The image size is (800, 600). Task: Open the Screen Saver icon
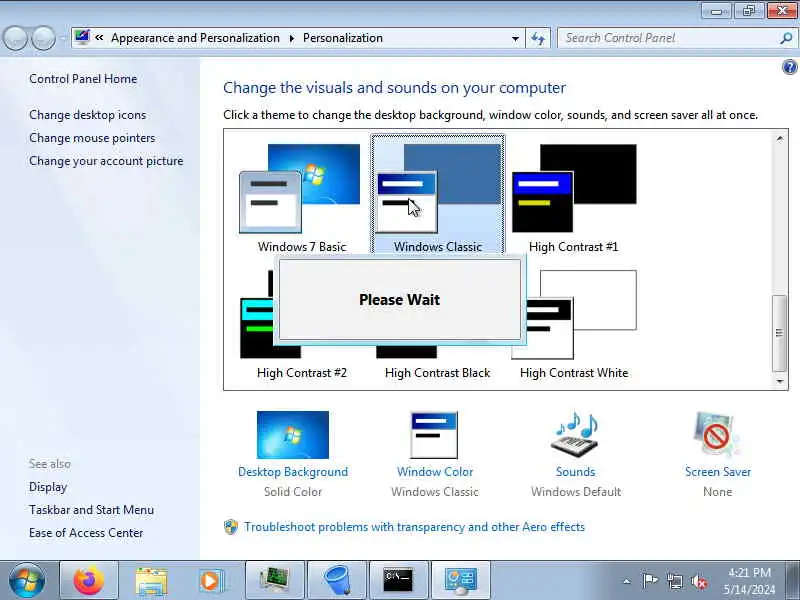tap(717, 435)
